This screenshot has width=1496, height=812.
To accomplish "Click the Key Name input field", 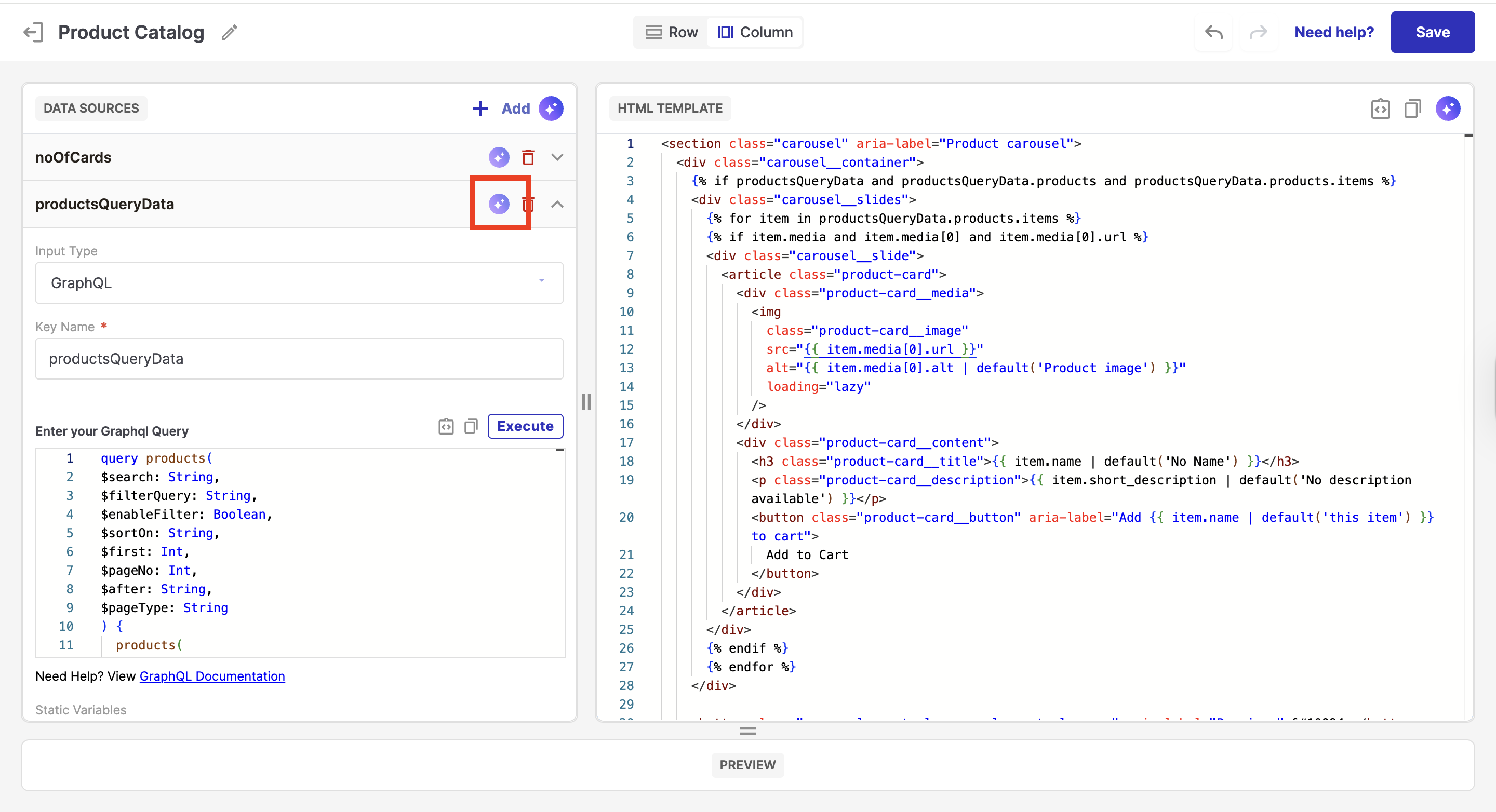I will [x=299, y=359].
